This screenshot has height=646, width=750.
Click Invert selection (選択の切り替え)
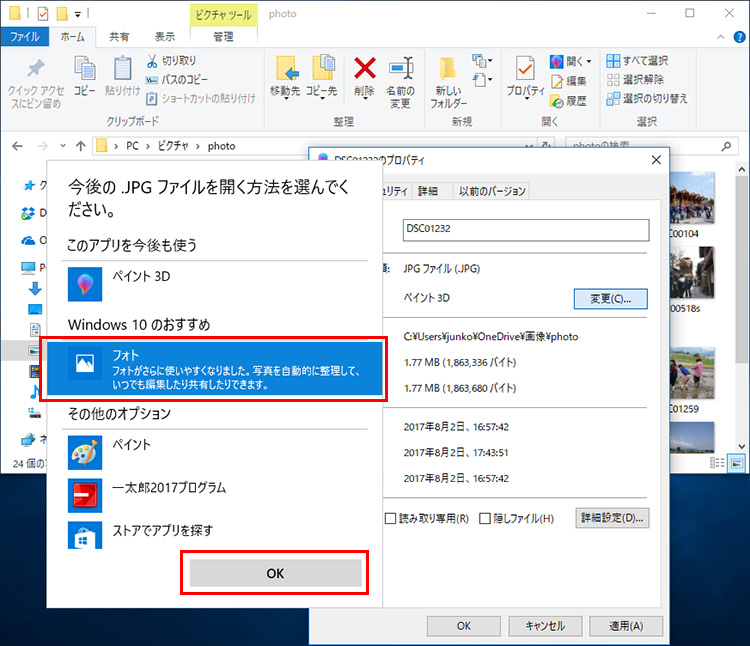(647, 99)
